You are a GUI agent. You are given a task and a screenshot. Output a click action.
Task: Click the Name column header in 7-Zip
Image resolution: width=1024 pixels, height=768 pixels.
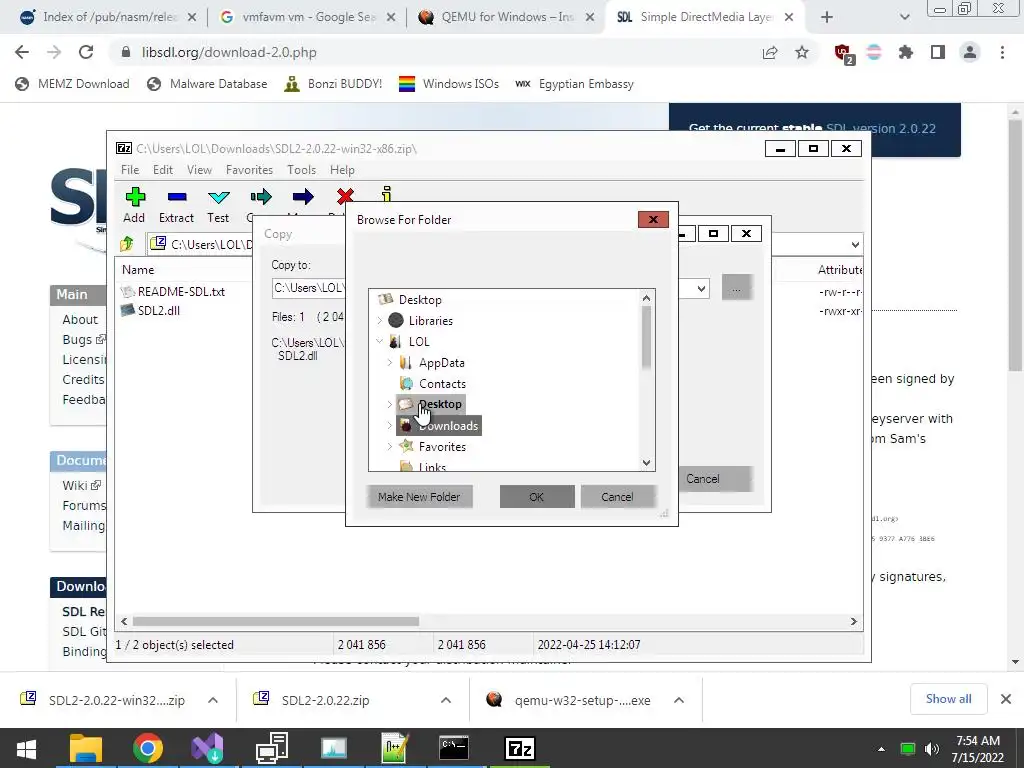tap(138, 270)
